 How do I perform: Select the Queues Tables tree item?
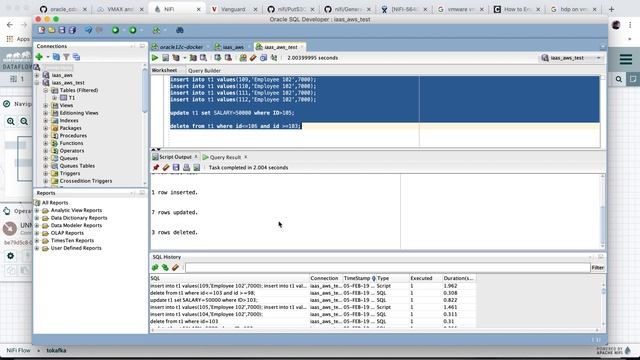[77, 166]
